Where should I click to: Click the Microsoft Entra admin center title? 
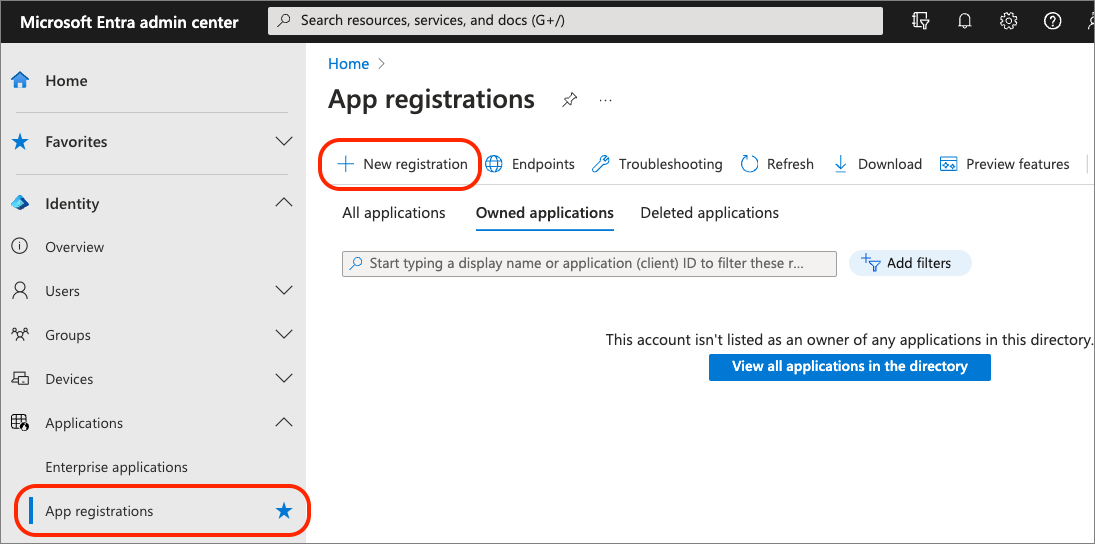tap(129, 22)
